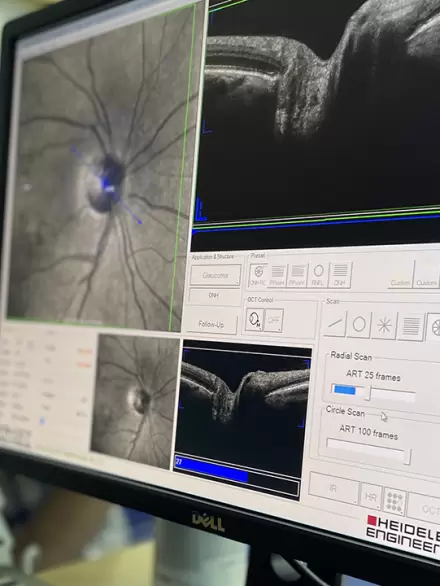This screenshot has height=586, width=440.
Task: Open the OFF dropdown in OCT Control
Action: tap(274, 320)
